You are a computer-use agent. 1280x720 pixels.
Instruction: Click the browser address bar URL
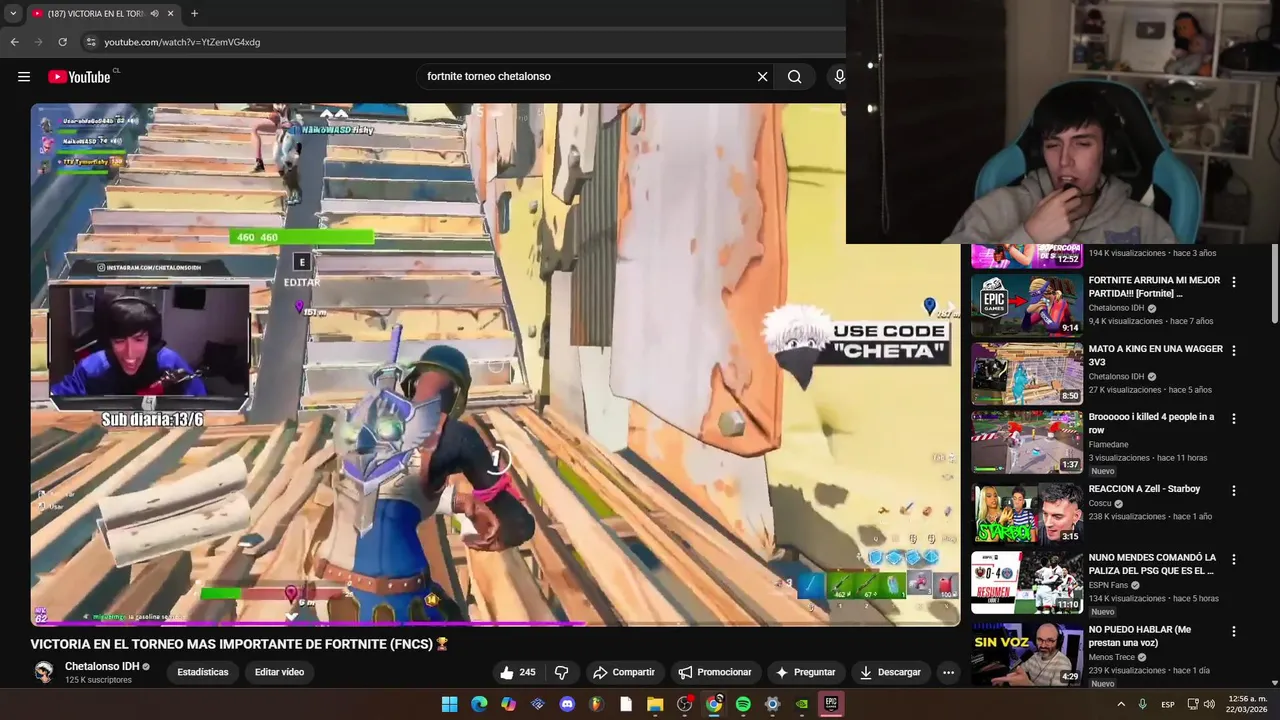[x=182, y=42]
